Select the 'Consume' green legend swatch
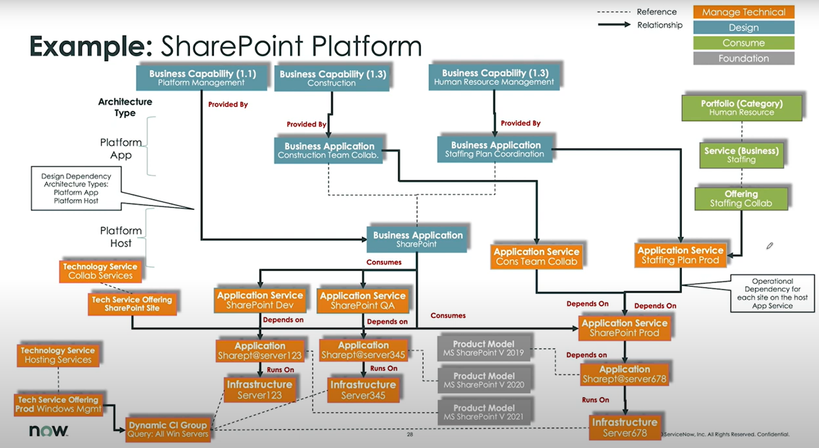The height and width of the screenshot is (448, 819). coord(744,43)
